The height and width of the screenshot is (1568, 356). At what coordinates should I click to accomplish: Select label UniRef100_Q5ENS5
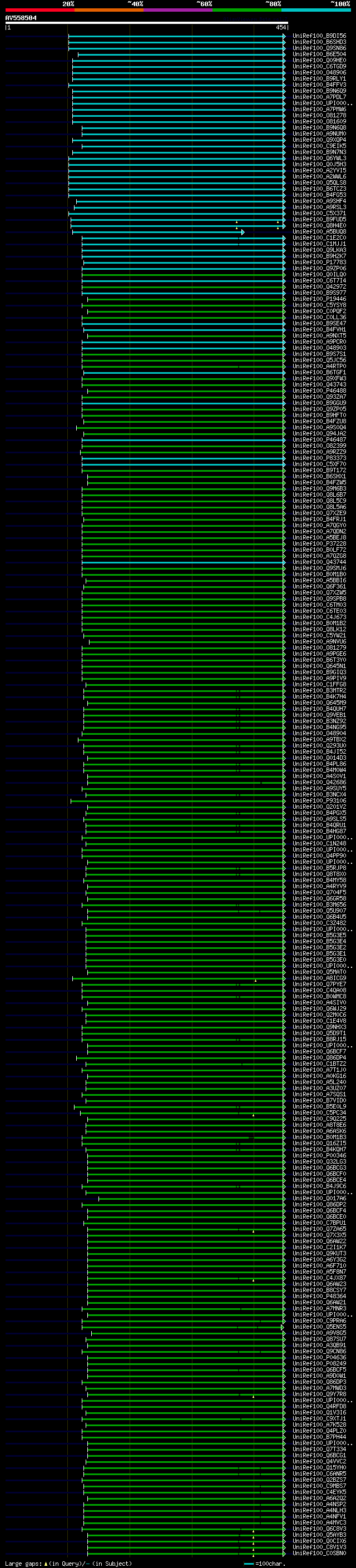coord(319,1327)
